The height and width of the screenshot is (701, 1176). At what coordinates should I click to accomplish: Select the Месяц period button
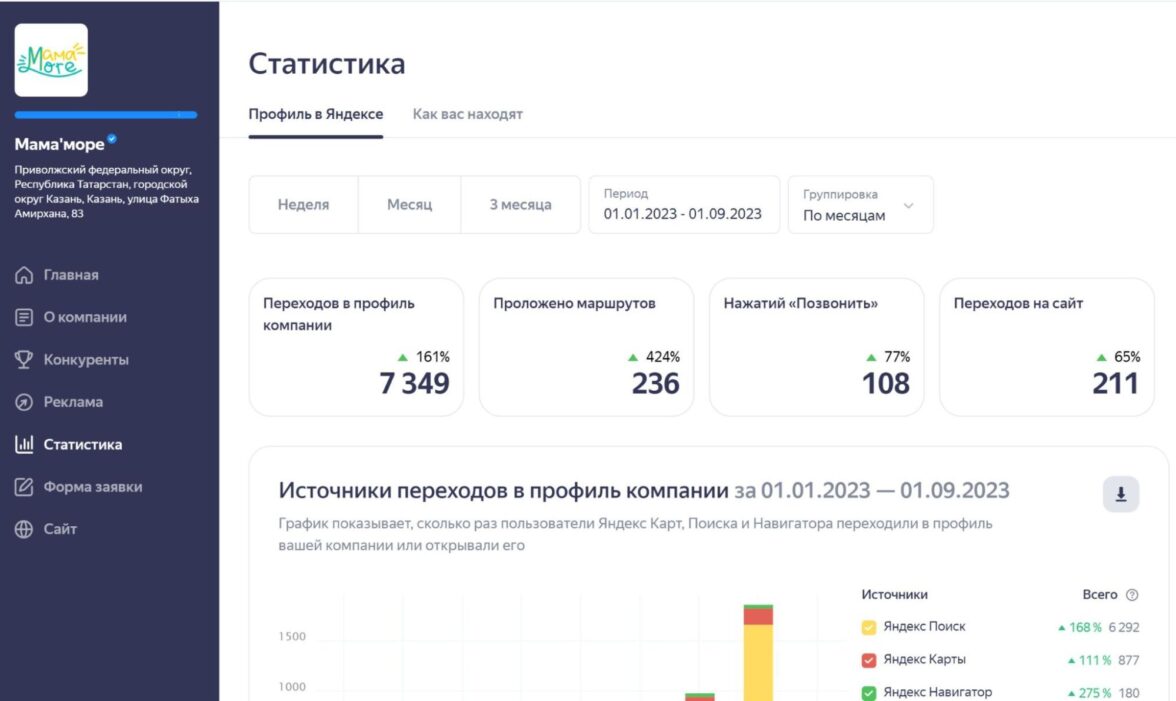(x=410, y=205)
